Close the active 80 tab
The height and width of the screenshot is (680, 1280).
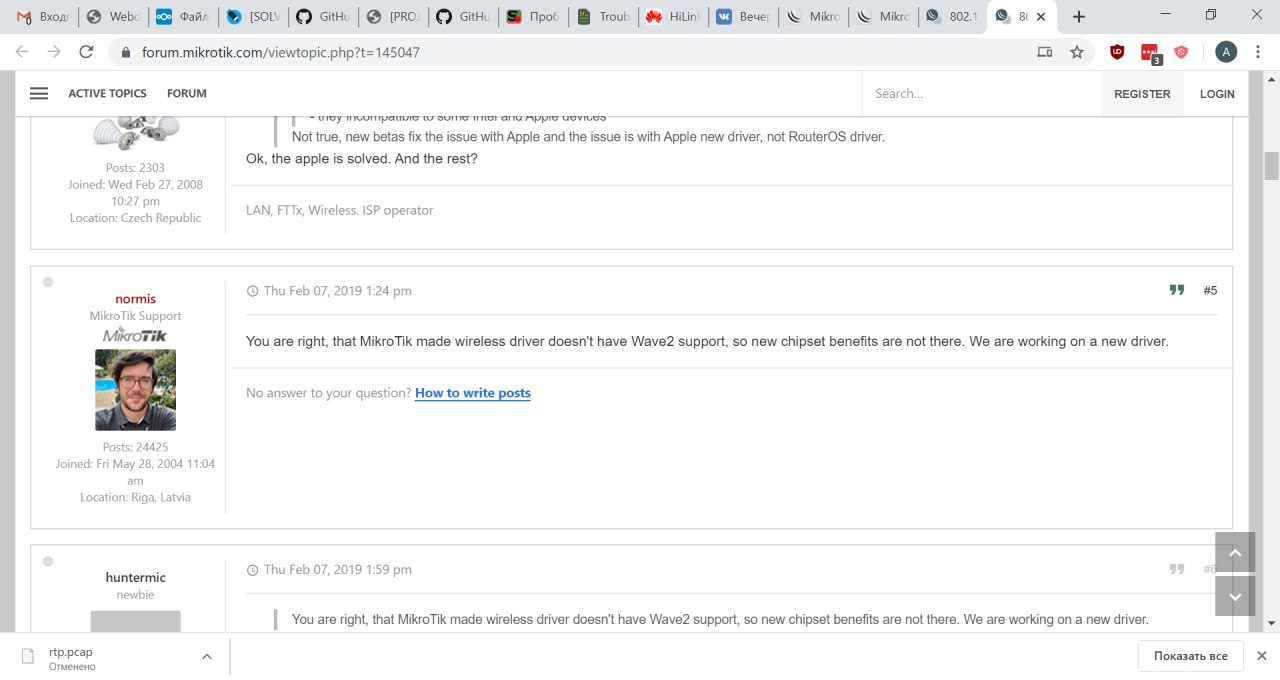1041,16
